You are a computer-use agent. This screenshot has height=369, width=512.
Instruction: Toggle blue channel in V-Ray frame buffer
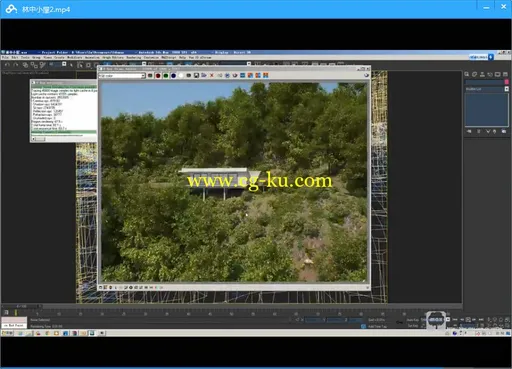pos(173,76)
